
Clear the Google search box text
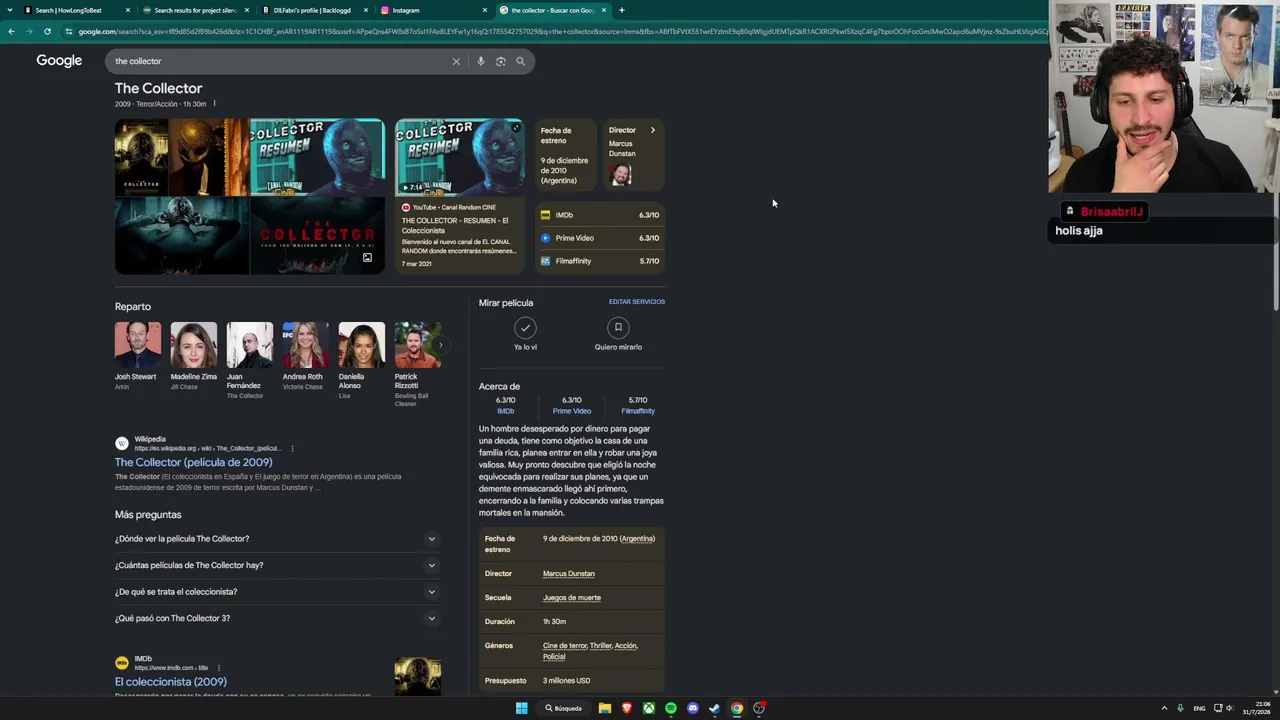pos(456,61)
